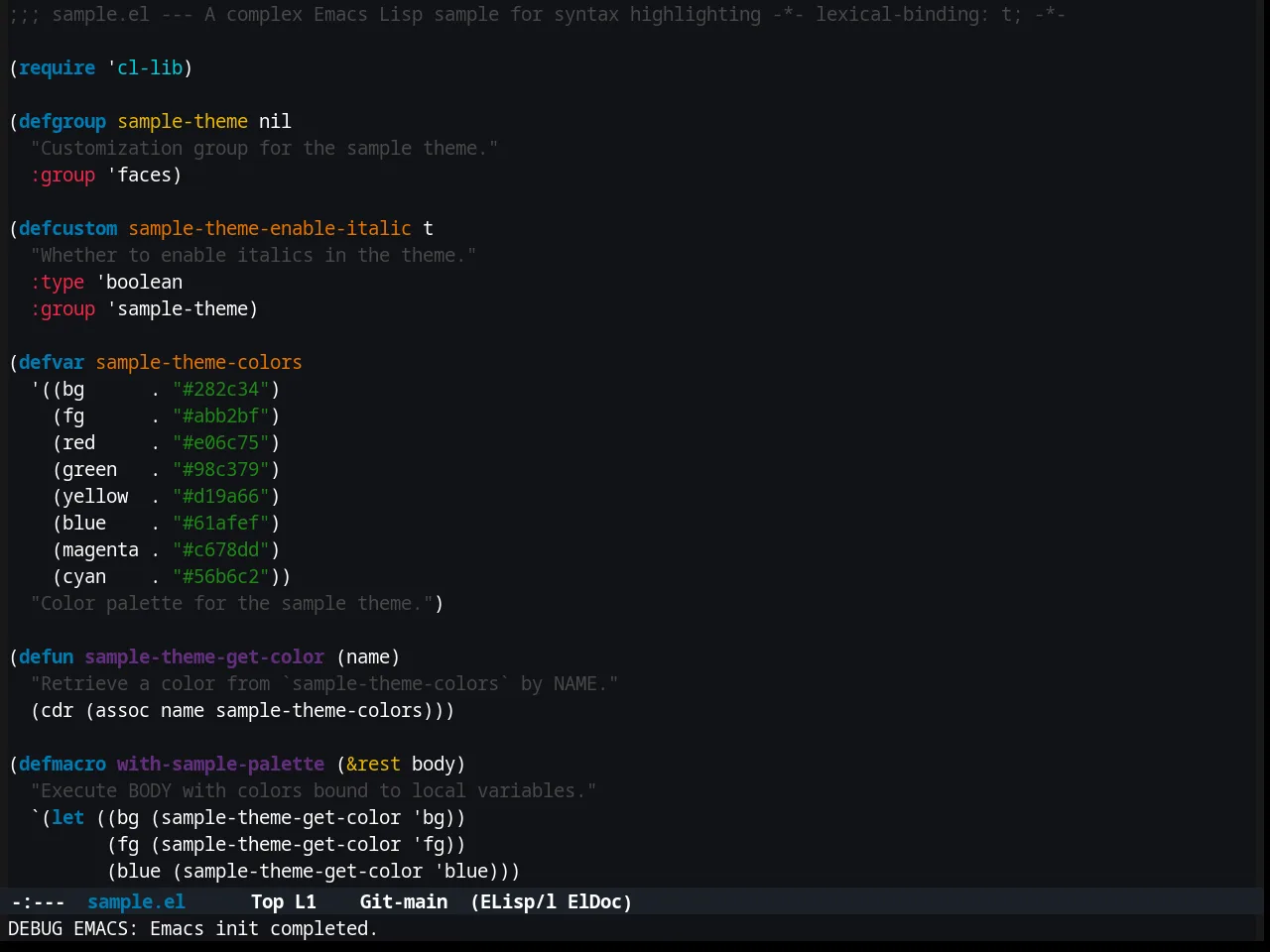This screenshot has height=952, width=1270.
Task: Click 'sample-theme-enable-italic' variable name
Action: tap(270, 228)
